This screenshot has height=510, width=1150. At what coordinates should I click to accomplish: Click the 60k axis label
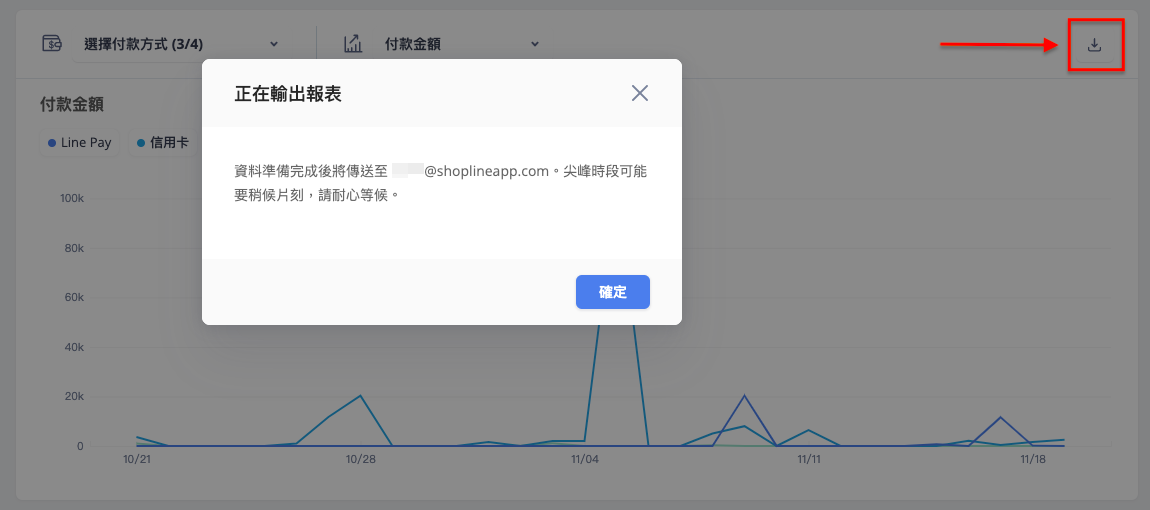click(x=73, y=298)
